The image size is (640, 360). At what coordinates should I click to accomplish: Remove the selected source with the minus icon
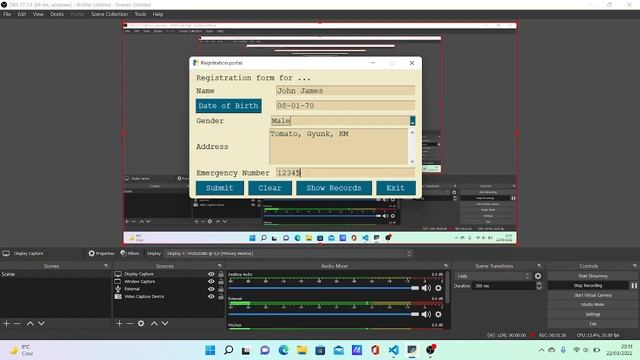coord(130,323)
